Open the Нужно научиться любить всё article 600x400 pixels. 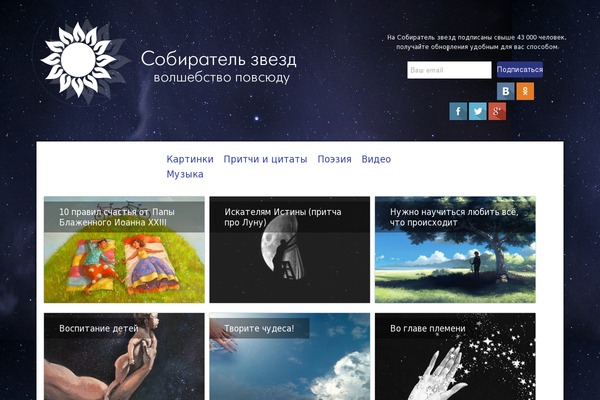(455, 250)
